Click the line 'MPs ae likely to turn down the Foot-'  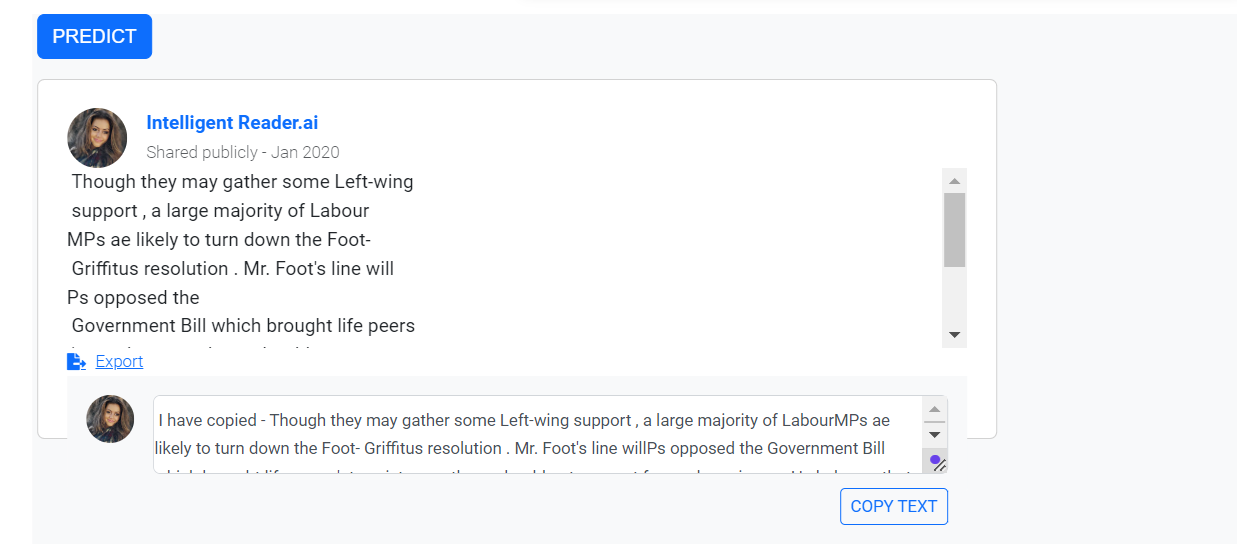219,240
